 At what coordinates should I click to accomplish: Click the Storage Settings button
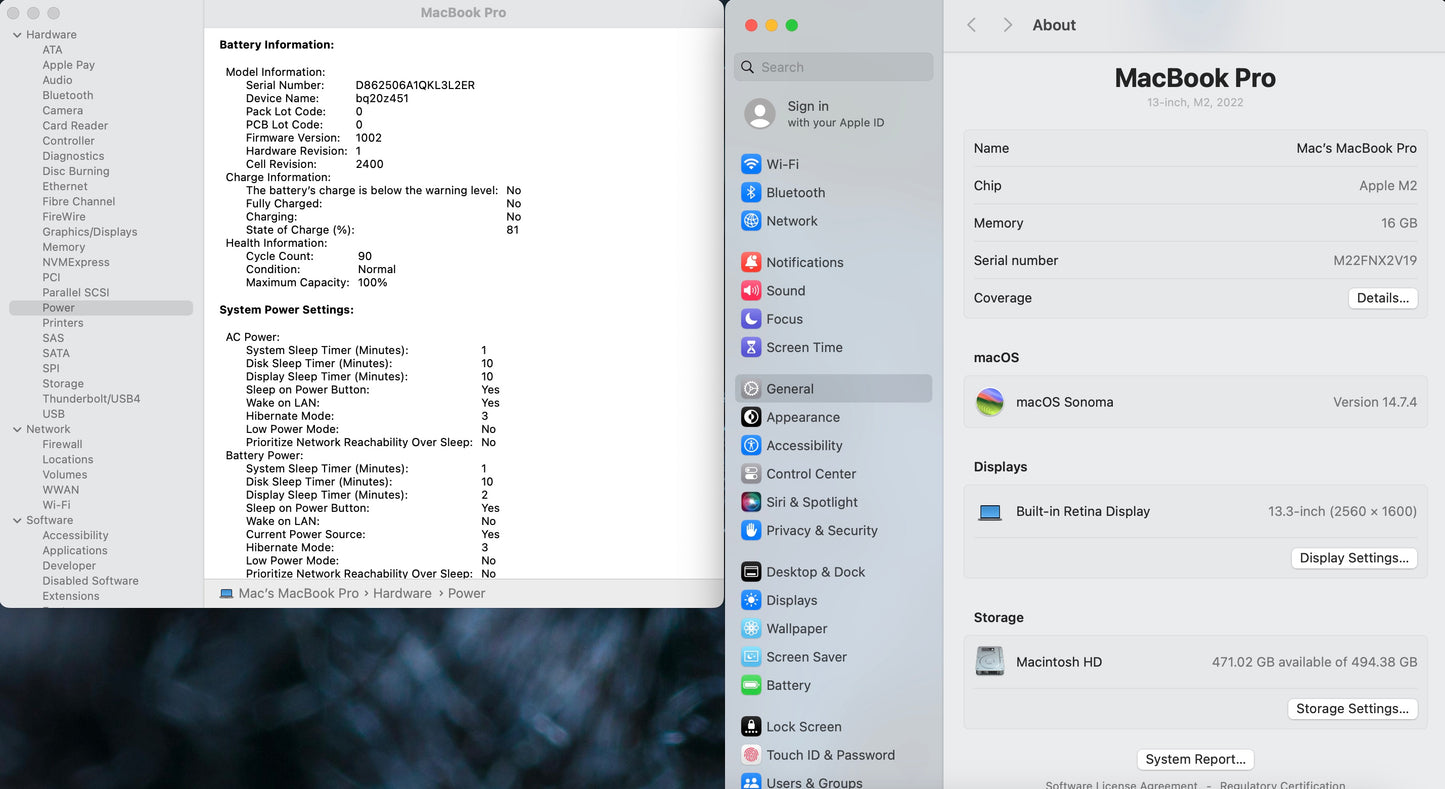coord(1352,708)
